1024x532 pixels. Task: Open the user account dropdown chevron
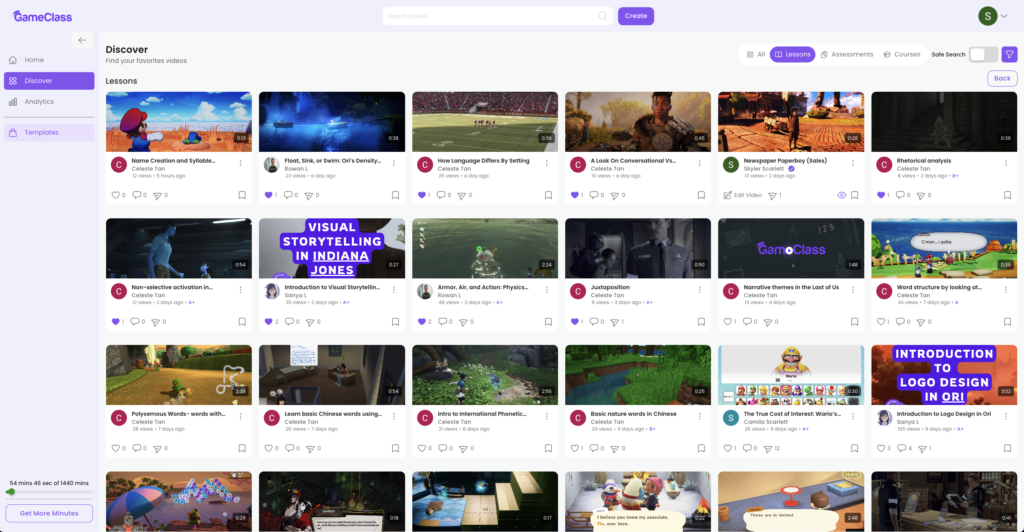click(x=1004, y=16)
